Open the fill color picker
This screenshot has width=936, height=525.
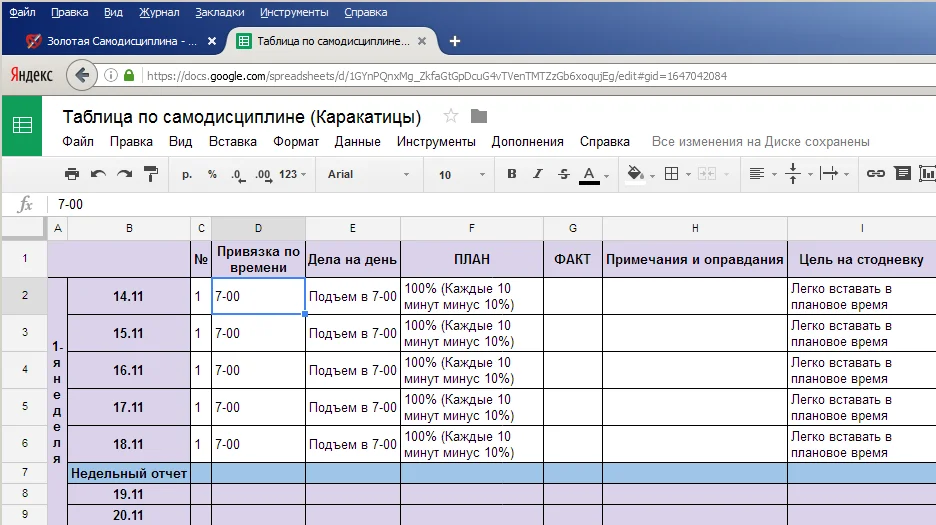click(x=637, y=174)
